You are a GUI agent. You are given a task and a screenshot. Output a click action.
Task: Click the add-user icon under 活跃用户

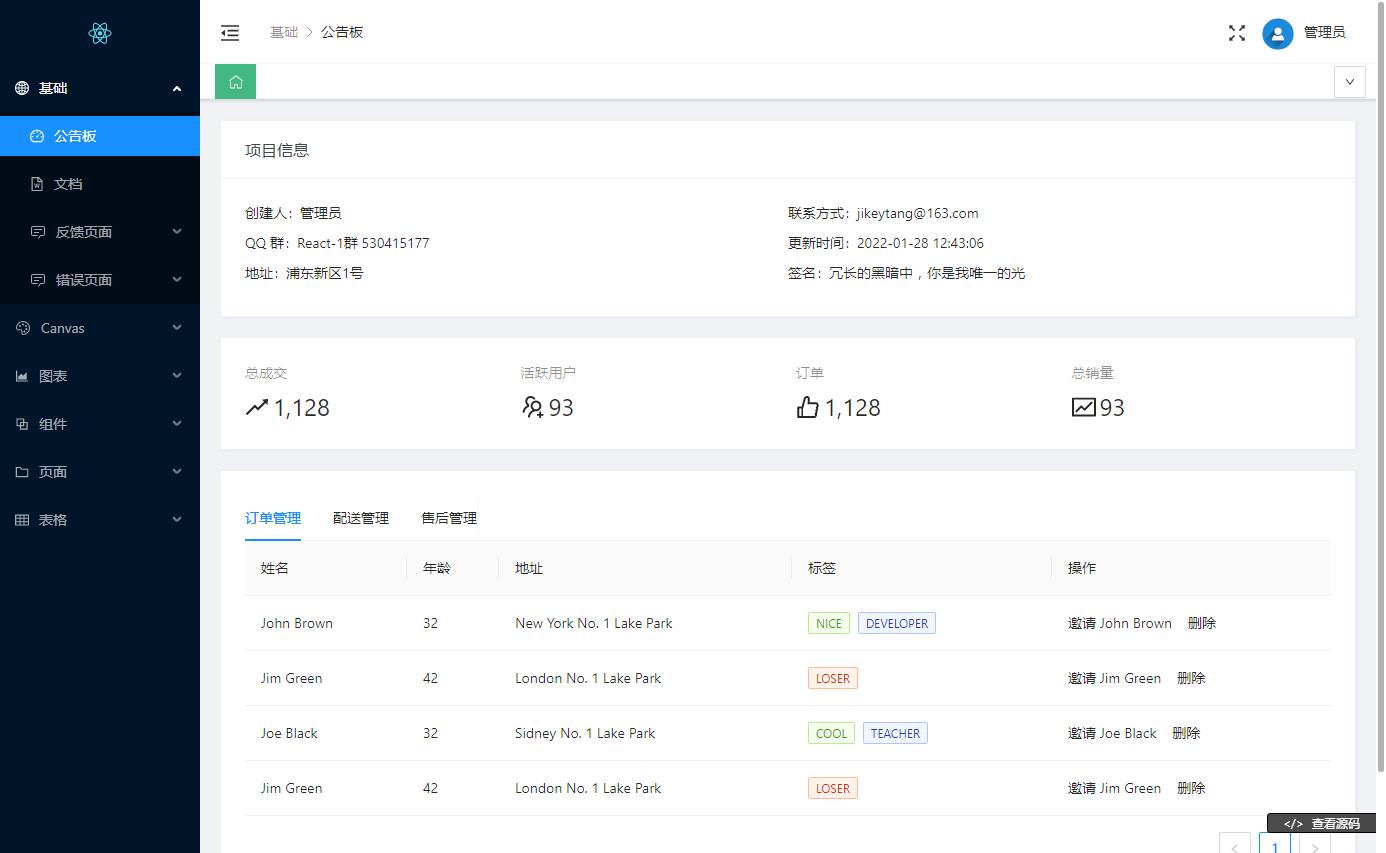[533, 407]
